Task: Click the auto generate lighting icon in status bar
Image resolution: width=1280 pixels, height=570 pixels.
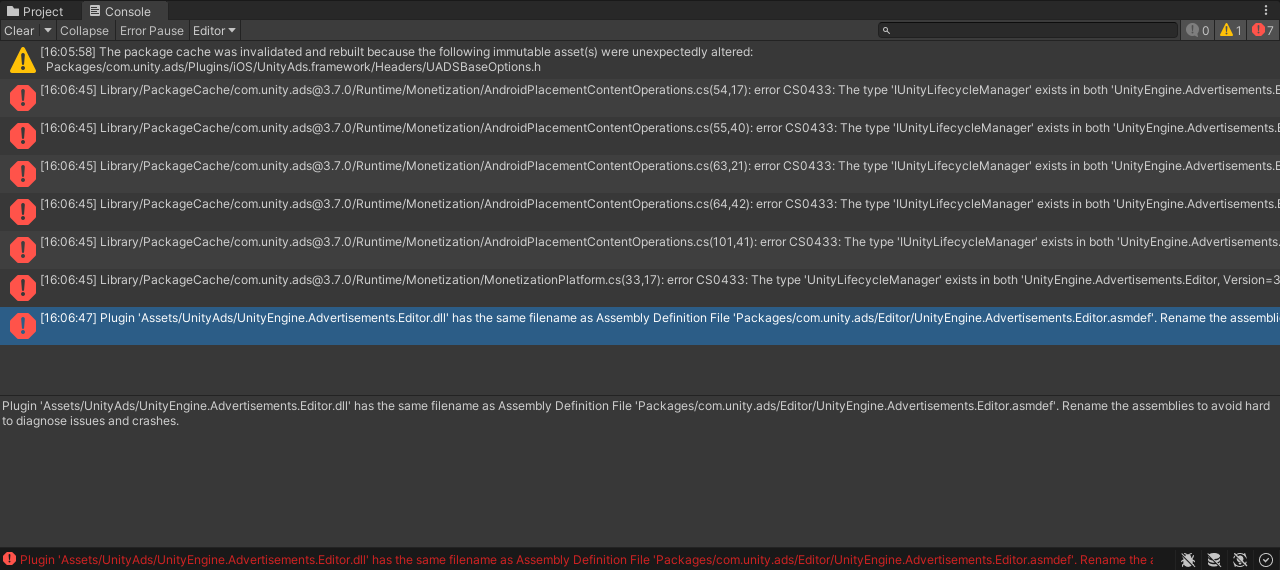Action: pyautogui.click(x=1240, y=560)
